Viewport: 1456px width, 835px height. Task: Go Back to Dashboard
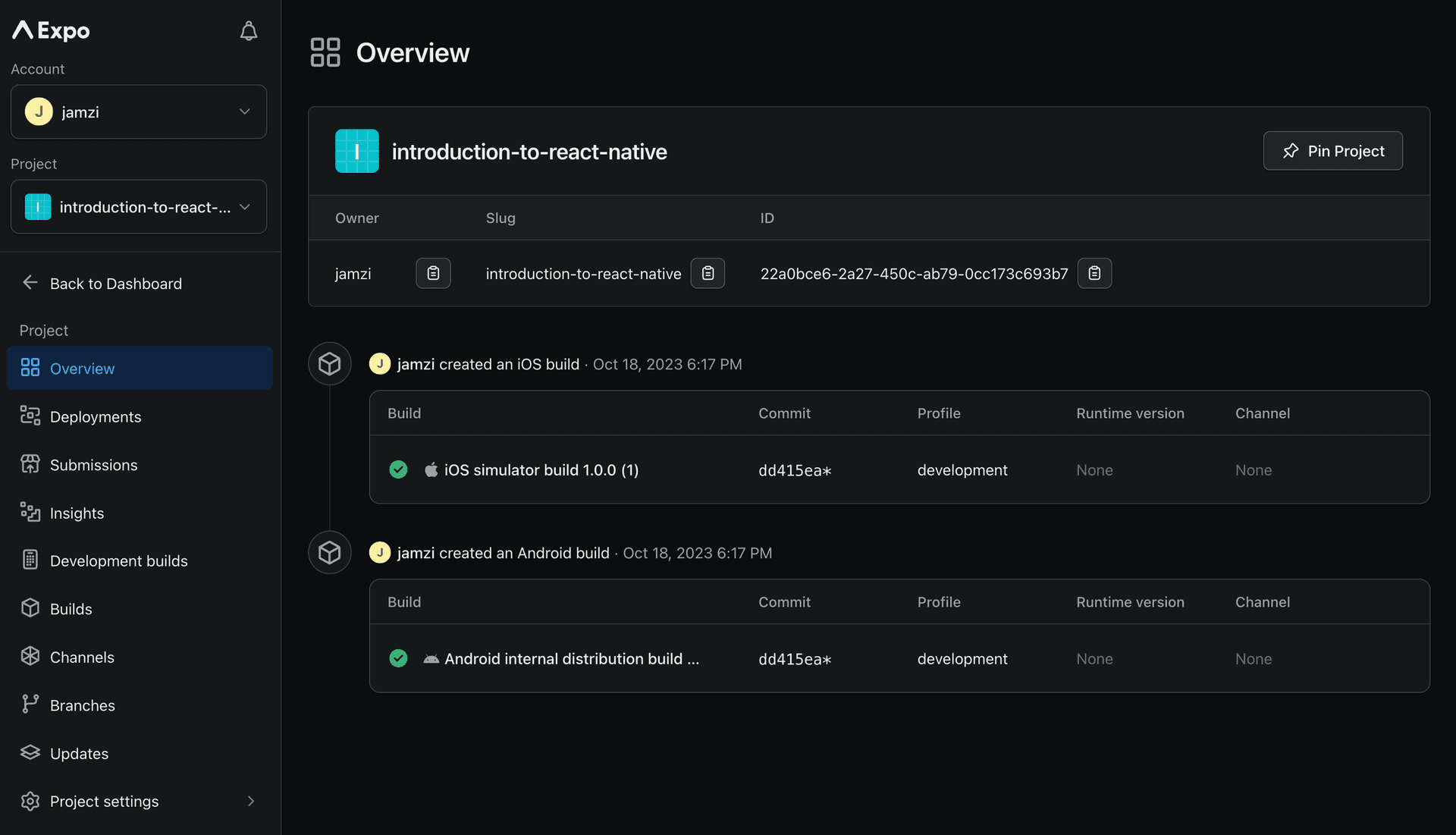click(x=115, y=283)
